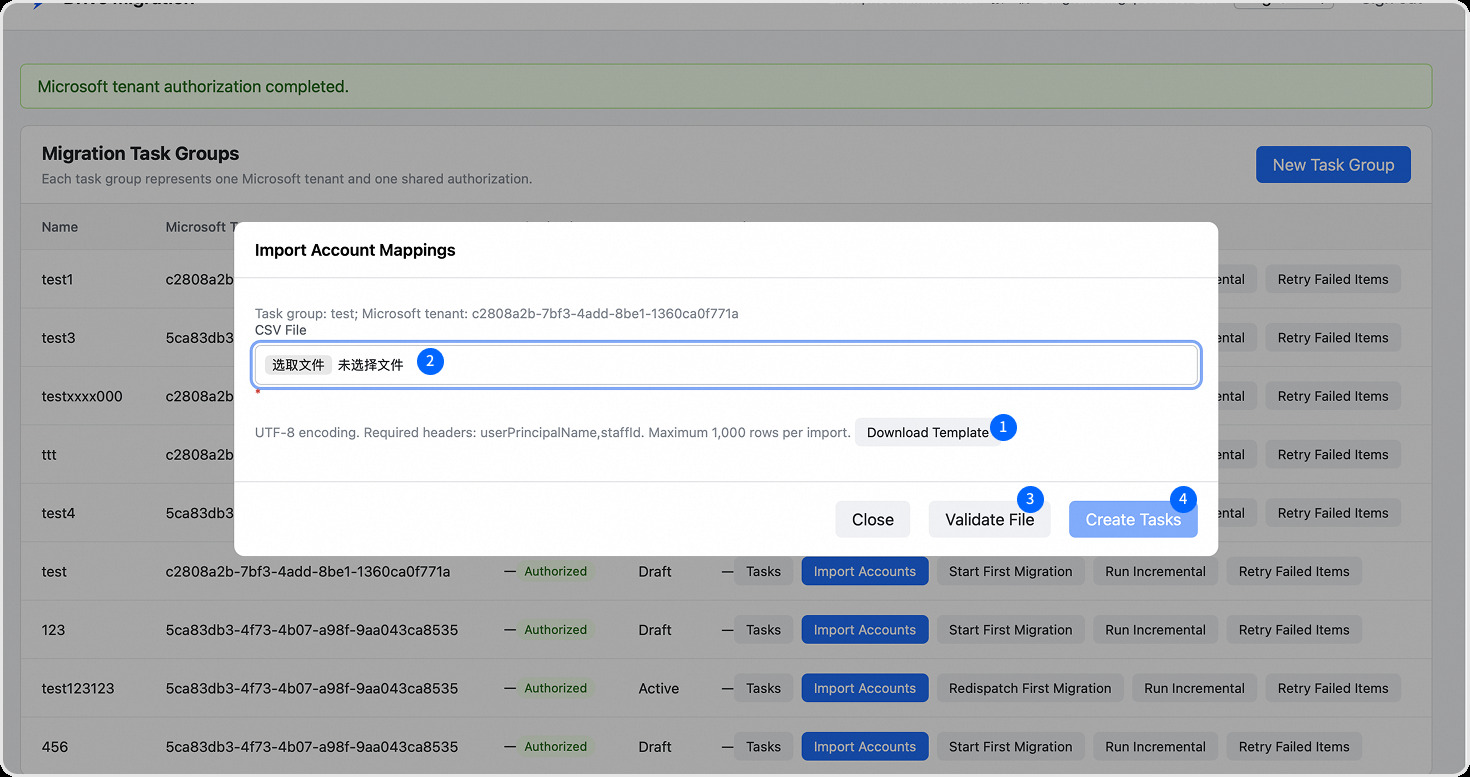
Task: Click Import Accounts in the test123123 row
Action: click(865, 688)
